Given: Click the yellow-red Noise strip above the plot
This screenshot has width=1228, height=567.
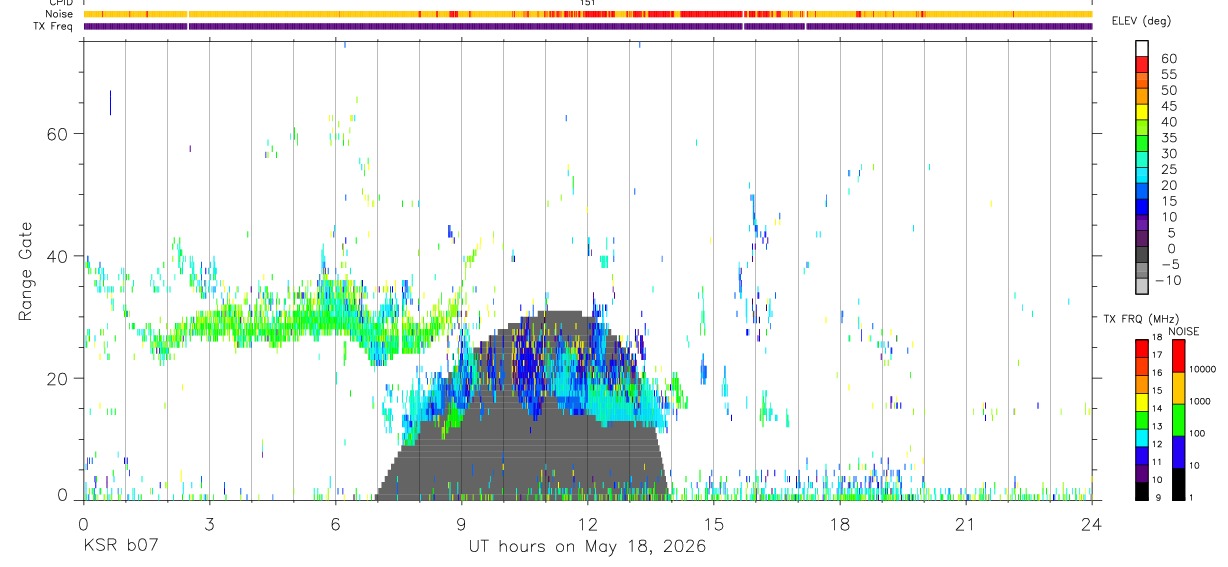Looking at the screenshot, I should tap(588, 14).
